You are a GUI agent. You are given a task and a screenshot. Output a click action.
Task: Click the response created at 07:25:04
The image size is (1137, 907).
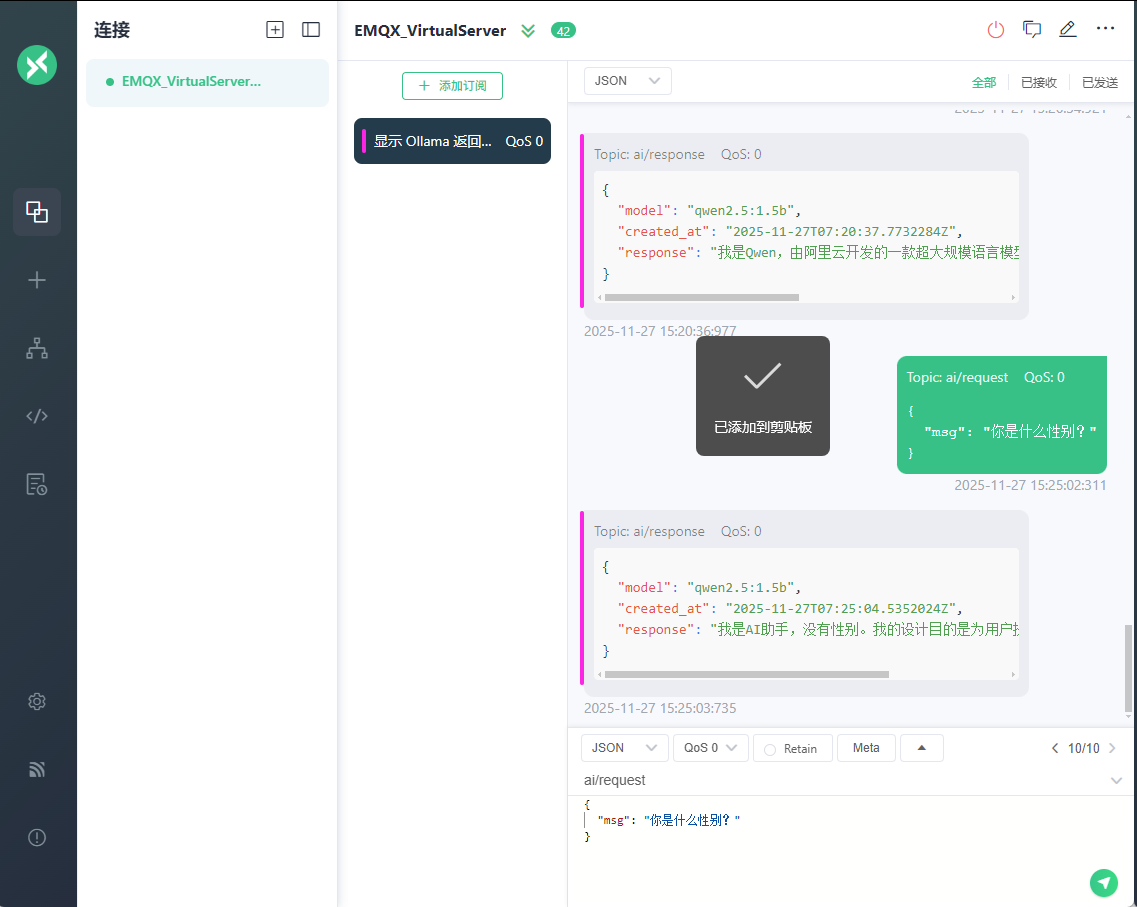(805, 603)
